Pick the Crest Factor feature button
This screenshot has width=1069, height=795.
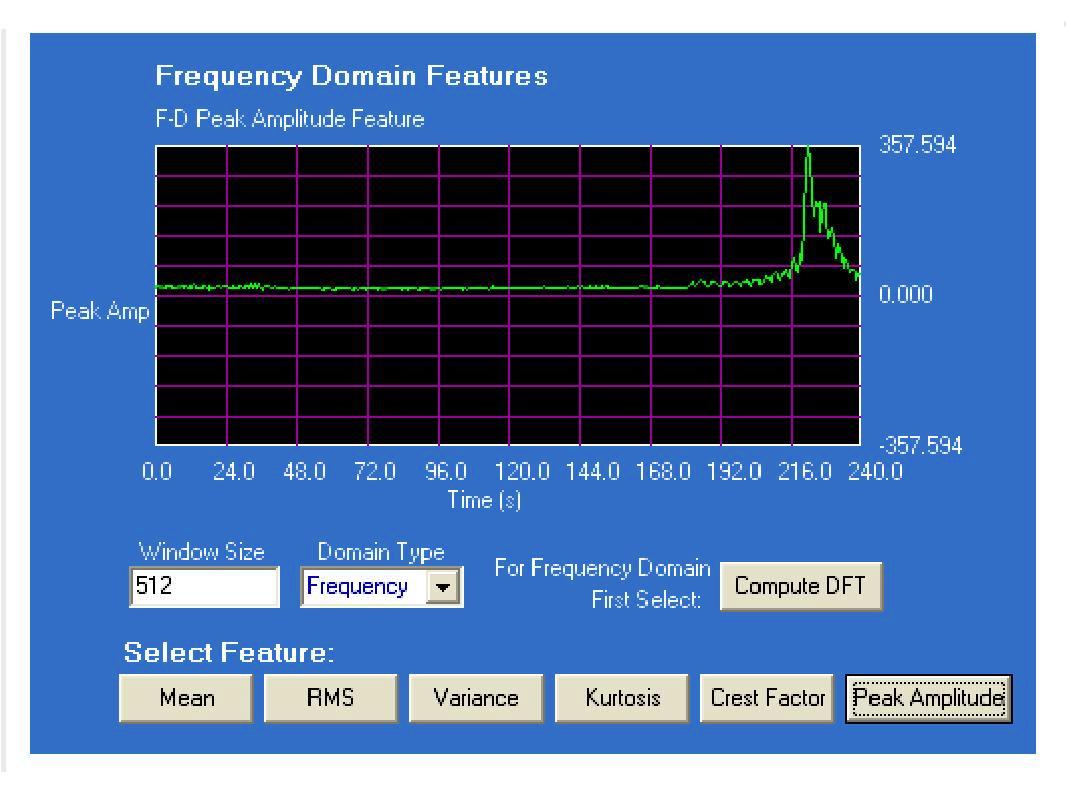[768, 699]
